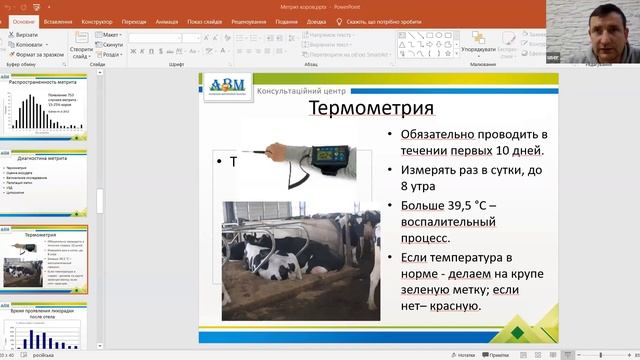The width and height of the screenshot is (640, 360).
Task: Open the Довідка help tab
Action: tap(316, 22)
